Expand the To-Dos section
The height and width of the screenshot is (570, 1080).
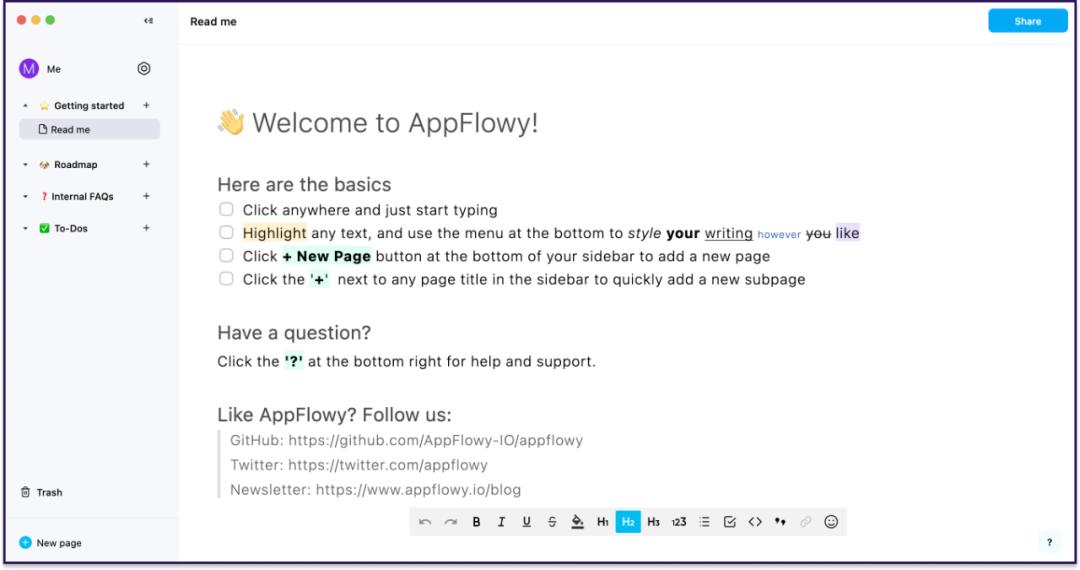pos(25,229)
